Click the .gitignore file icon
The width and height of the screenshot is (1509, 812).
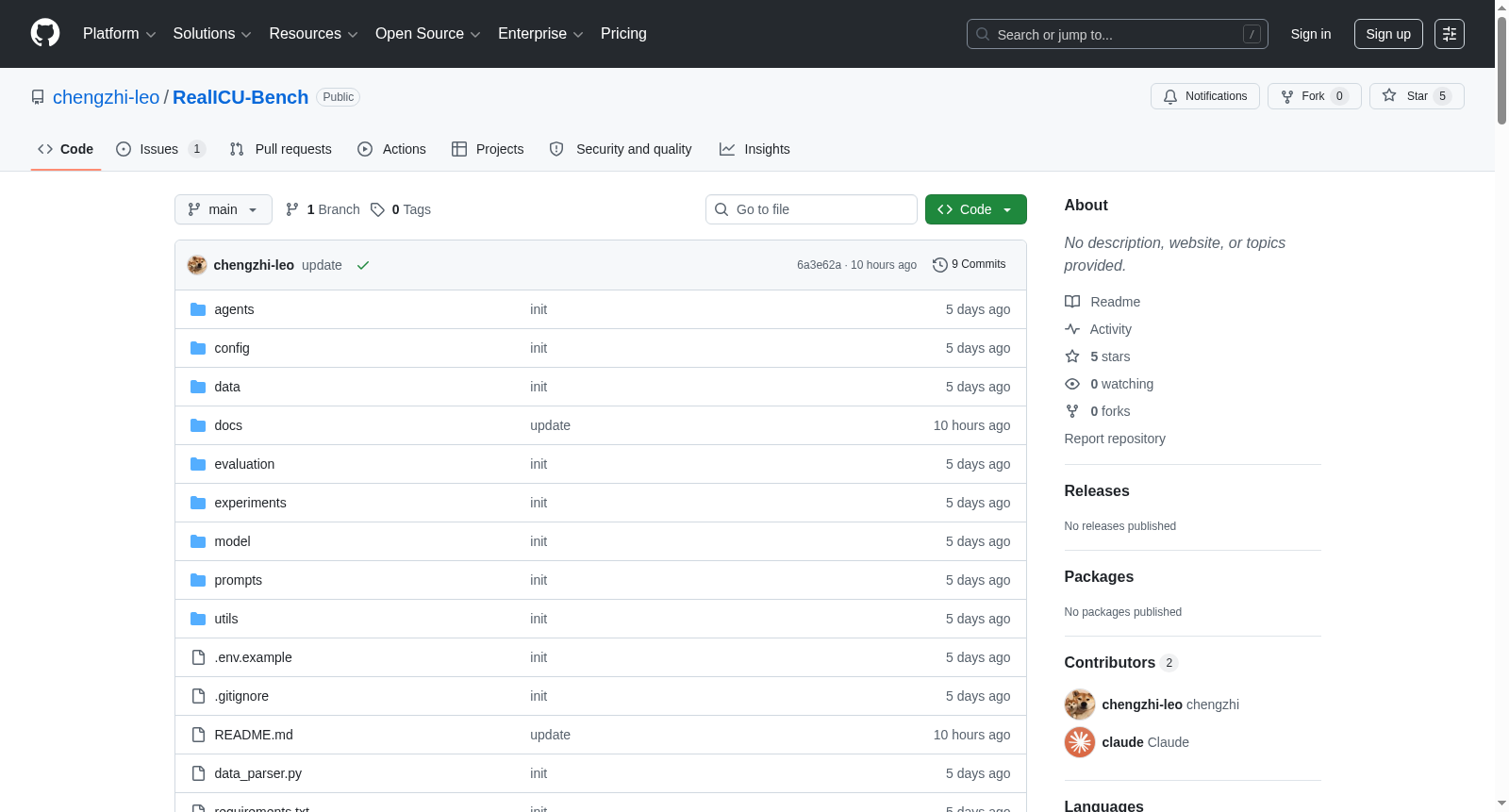click(198, 696)
